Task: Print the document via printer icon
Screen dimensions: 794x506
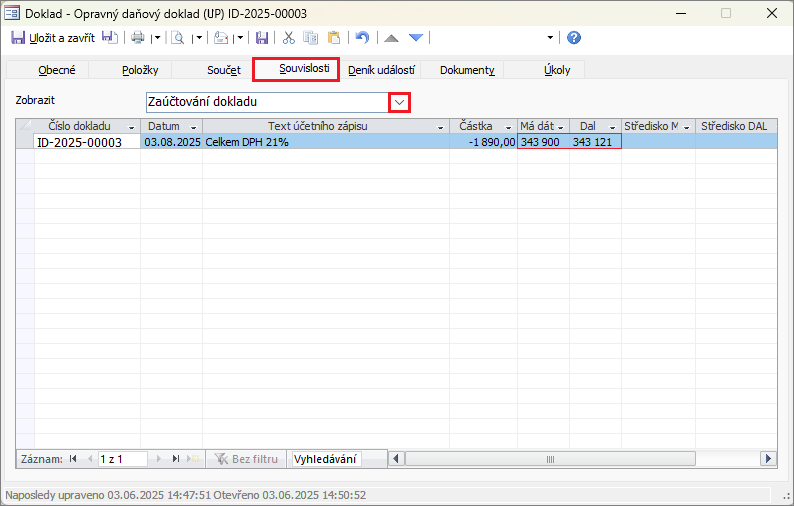Action: [138, 37]
